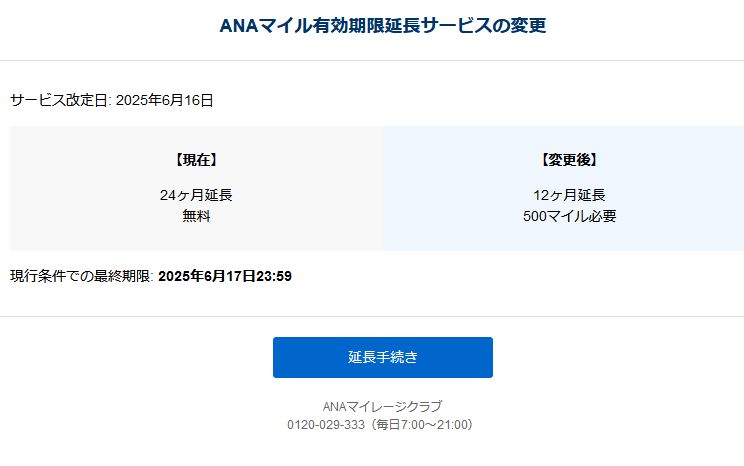The image size is (744, 466).
Task: Select the 24ヶ月延長 current term text
Action: pos(196,195)
